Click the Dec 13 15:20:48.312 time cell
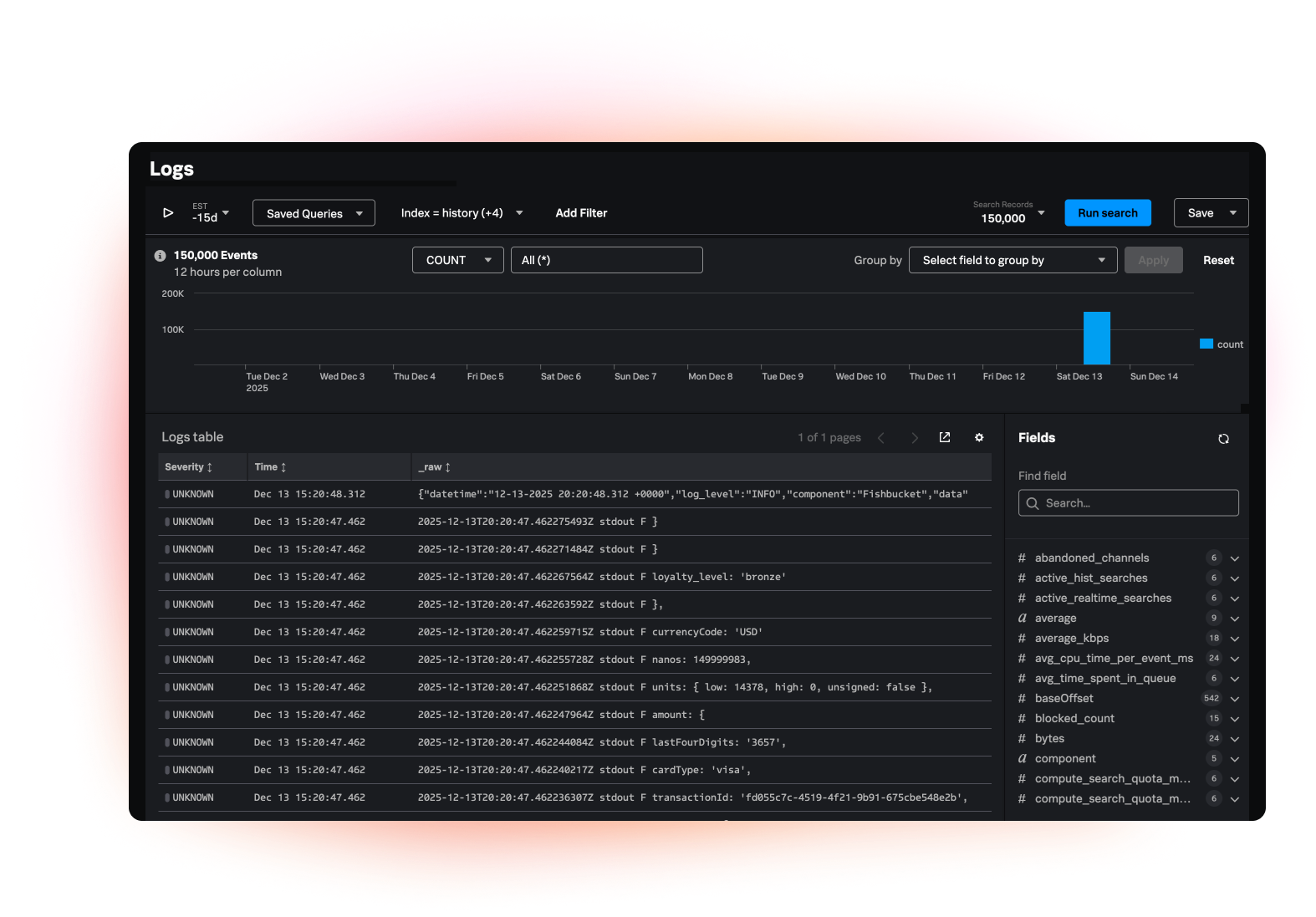The width and height of the screenshot is (1316, 917). pos(309,494)
